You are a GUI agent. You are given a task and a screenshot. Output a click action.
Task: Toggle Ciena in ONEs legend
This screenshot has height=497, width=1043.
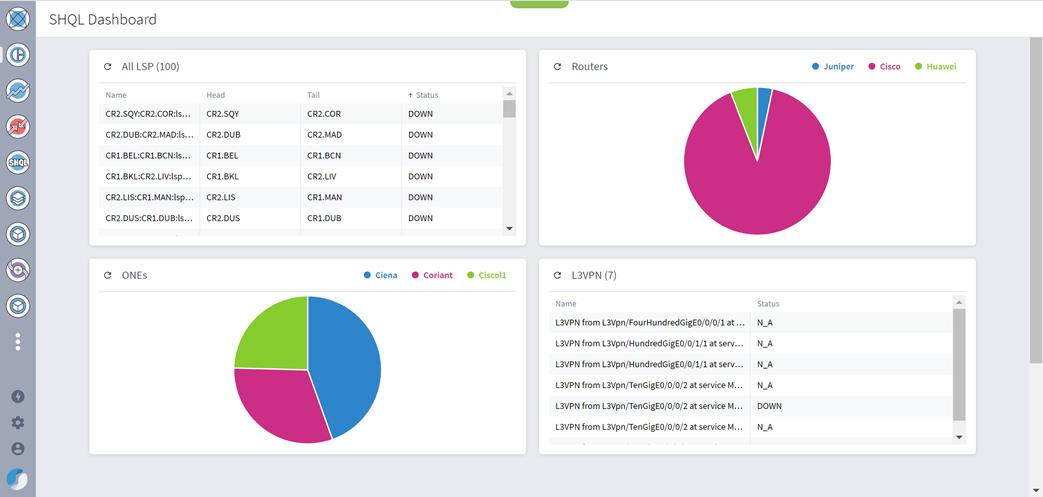[380, 275]
